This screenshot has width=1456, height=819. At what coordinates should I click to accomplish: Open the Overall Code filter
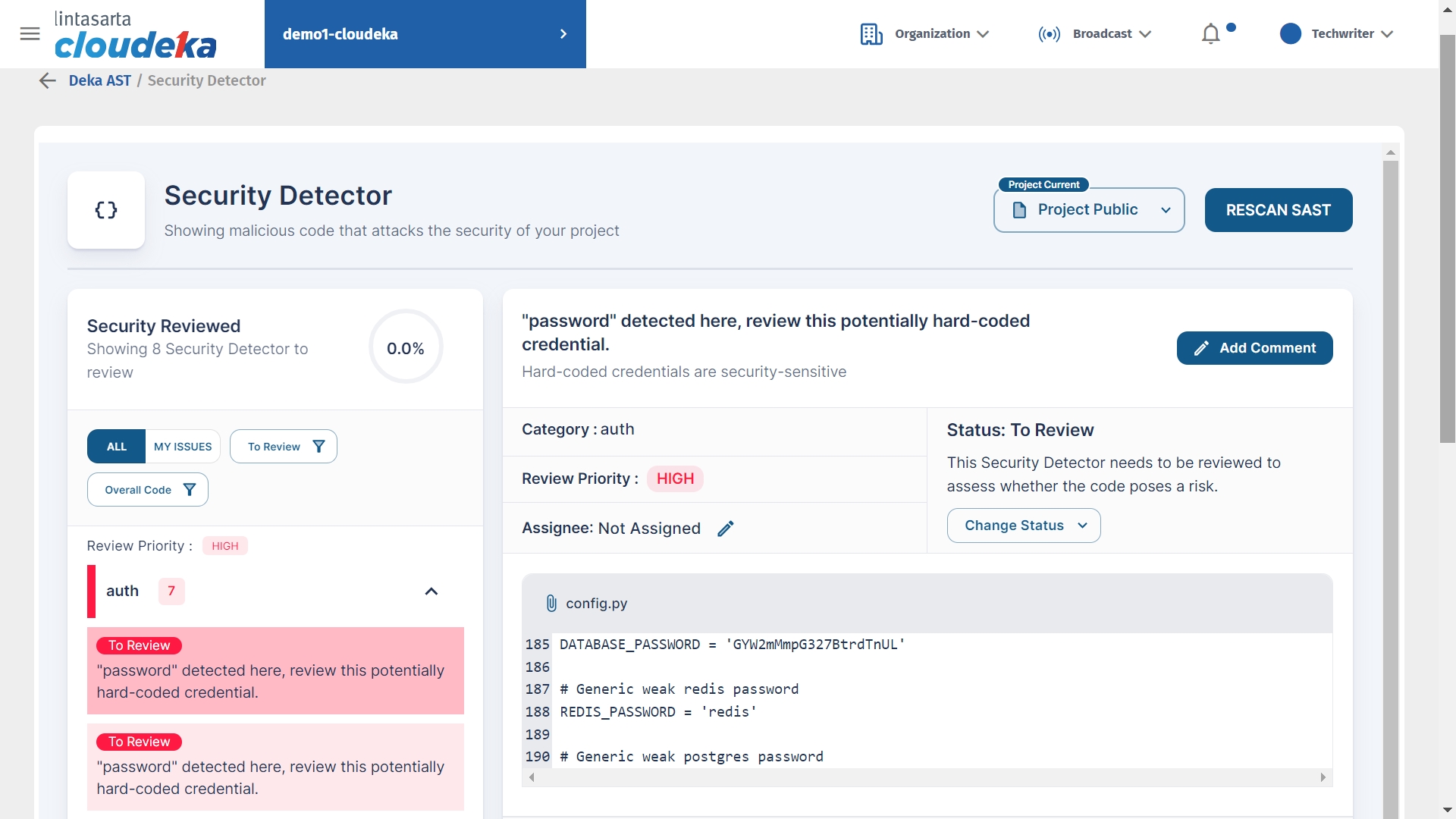pyautogui.click(x=148, y=490)
